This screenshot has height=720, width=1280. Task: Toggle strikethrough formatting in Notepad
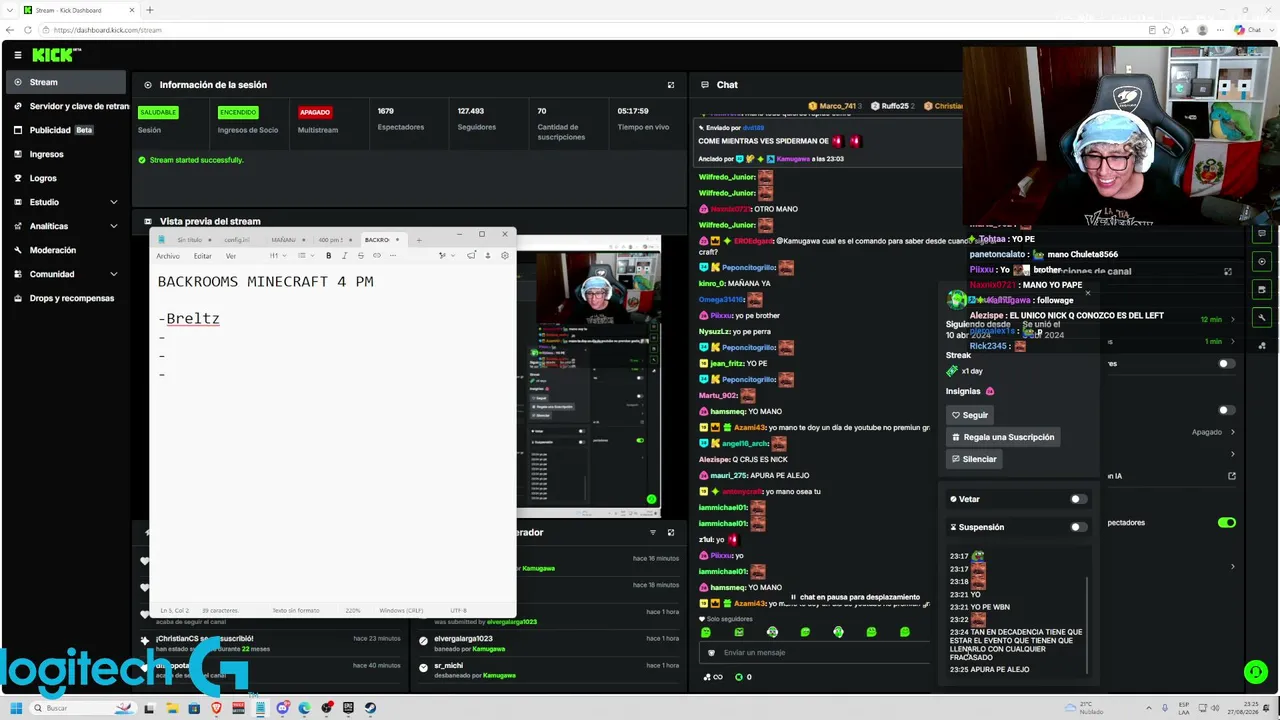pyautogui.click(x=361, y=256)
